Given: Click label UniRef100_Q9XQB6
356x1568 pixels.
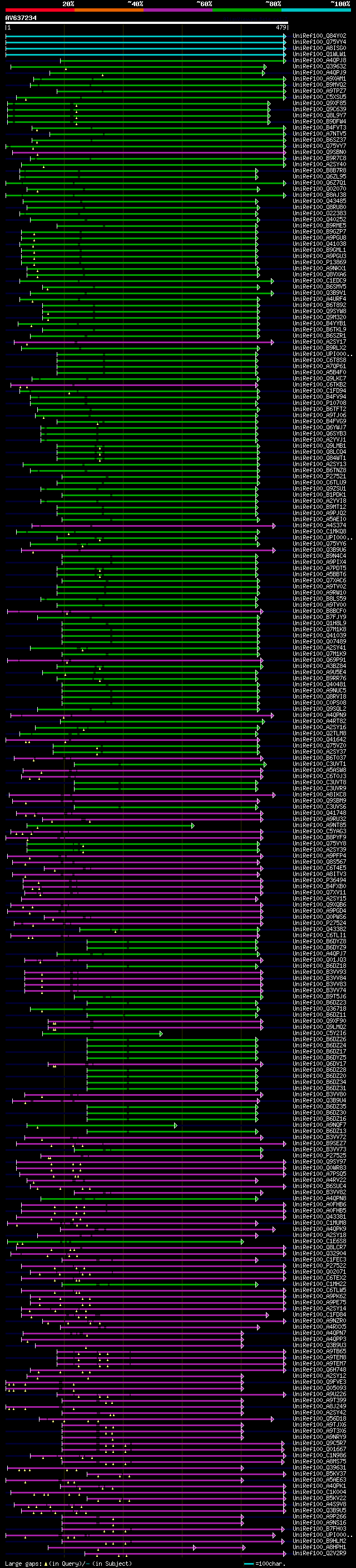Looking at the screenshot, I should 319,904.
